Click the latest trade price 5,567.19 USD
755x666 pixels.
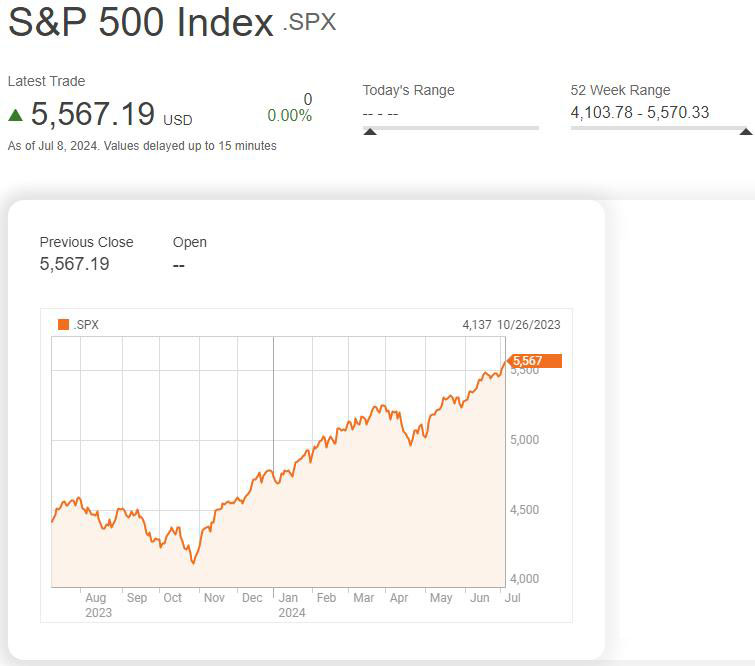(x=111, y=115)
